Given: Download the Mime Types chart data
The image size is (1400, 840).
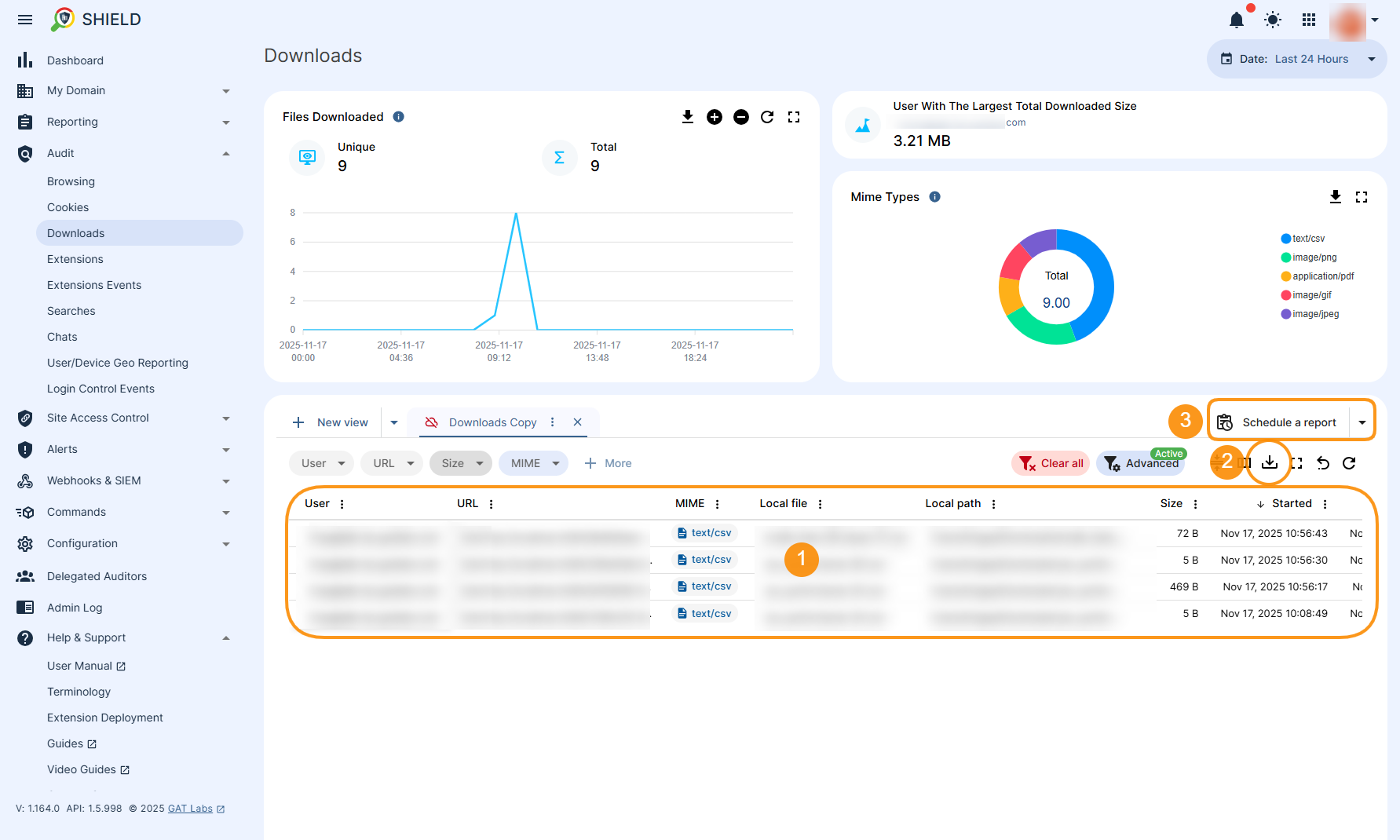Looking at the screenshot, I should pyautogui.click(x=1336, y=196).
